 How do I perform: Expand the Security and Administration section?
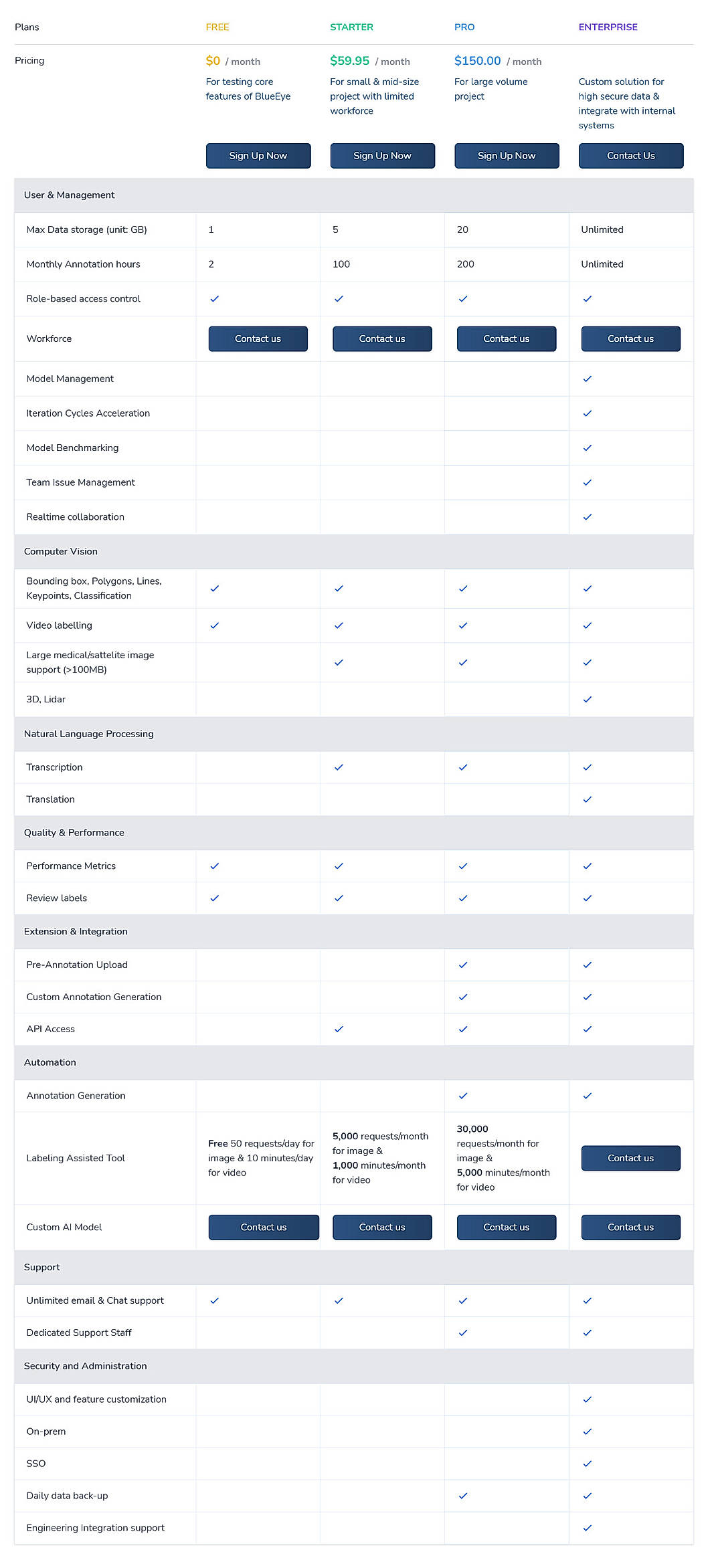(85, 1366)
